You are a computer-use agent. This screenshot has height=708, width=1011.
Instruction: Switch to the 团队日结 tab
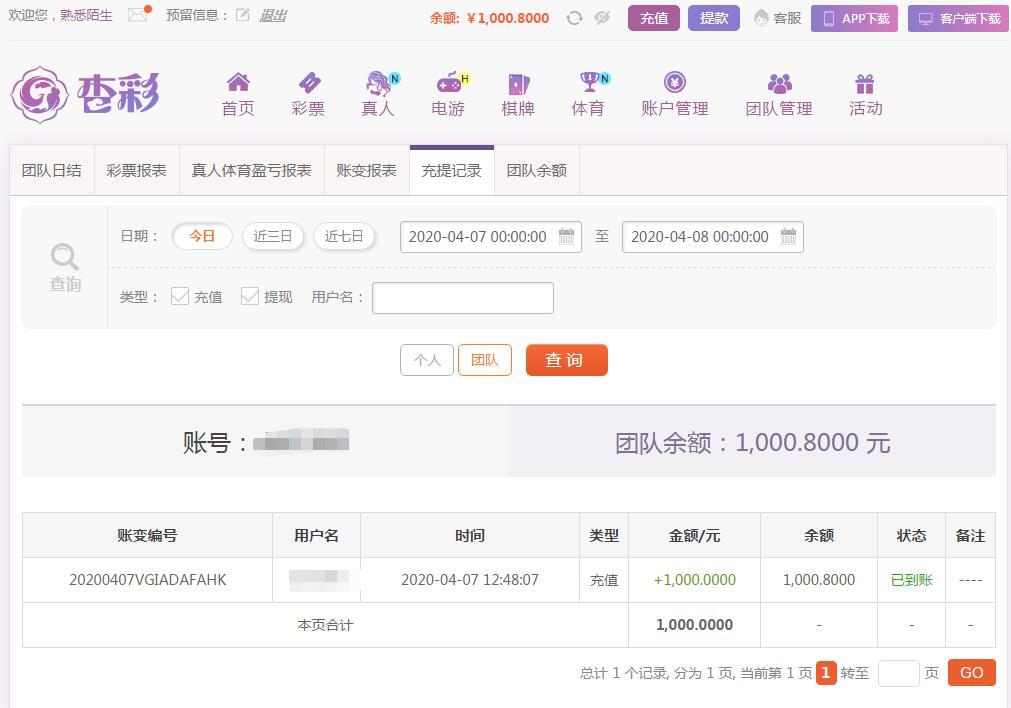52,170
